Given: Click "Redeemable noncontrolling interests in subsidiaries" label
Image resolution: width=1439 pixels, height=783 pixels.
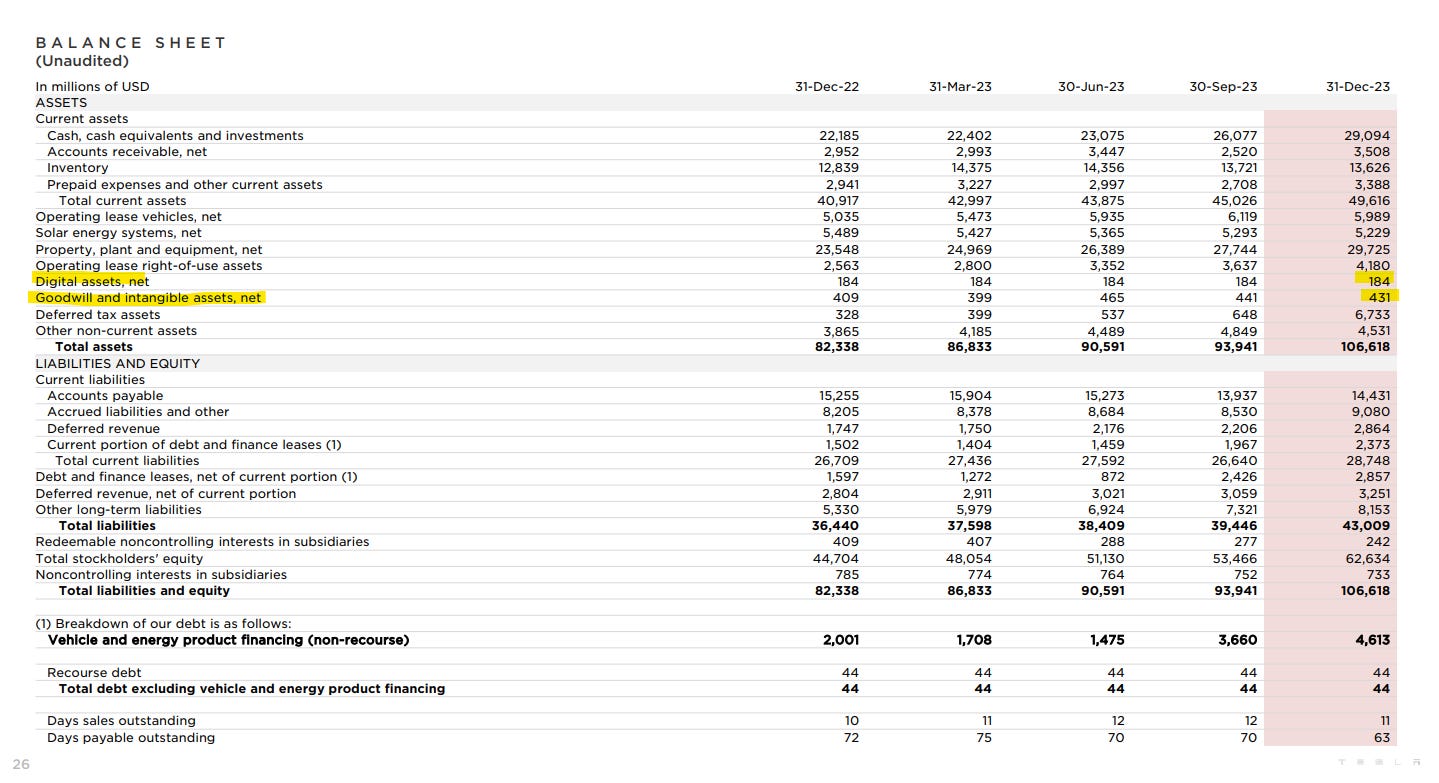Looking at the screenshot, I should (x=202, y=542).
